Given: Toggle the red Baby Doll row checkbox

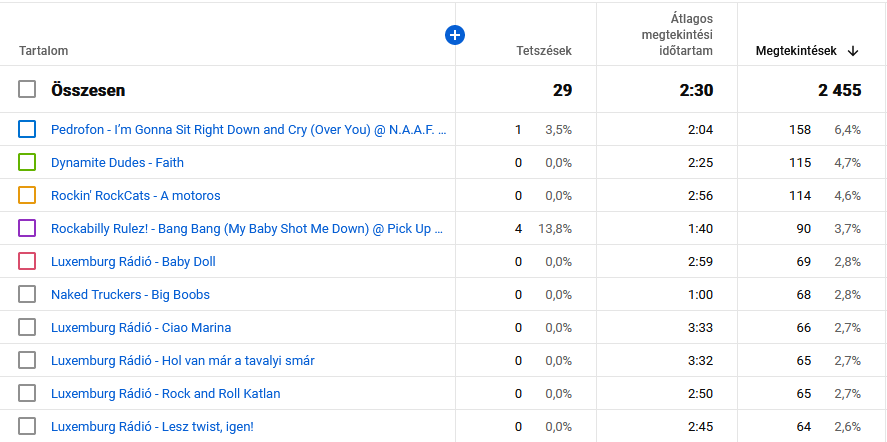Looking at the screenshot, I should 27,261.
